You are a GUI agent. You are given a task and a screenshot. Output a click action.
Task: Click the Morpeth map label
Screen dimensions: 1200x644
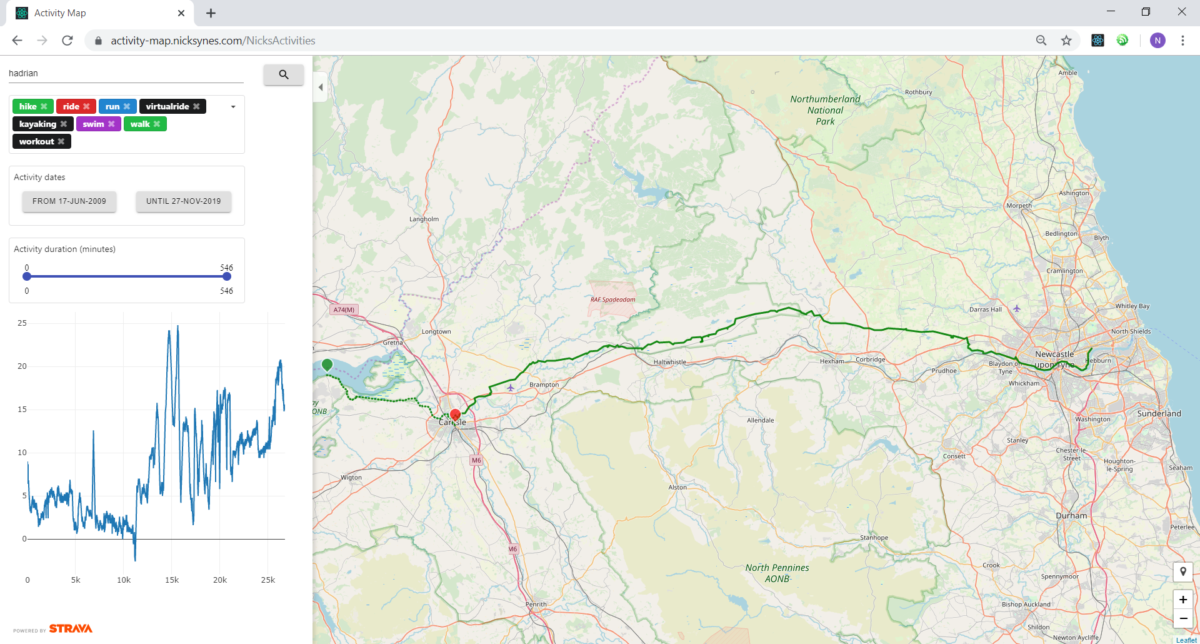click(1018, 206)
